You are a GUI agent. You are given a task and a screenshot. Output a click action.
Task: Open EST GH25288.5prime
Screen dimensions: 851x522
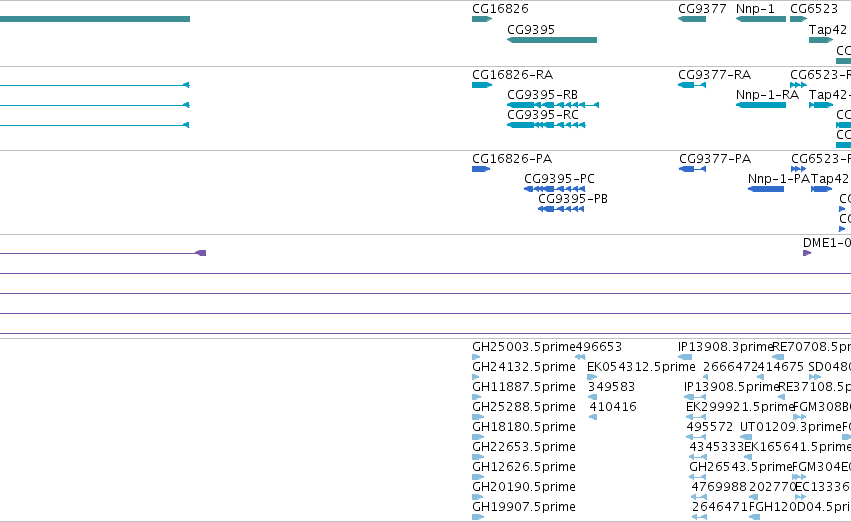click(x=524, y=407)
